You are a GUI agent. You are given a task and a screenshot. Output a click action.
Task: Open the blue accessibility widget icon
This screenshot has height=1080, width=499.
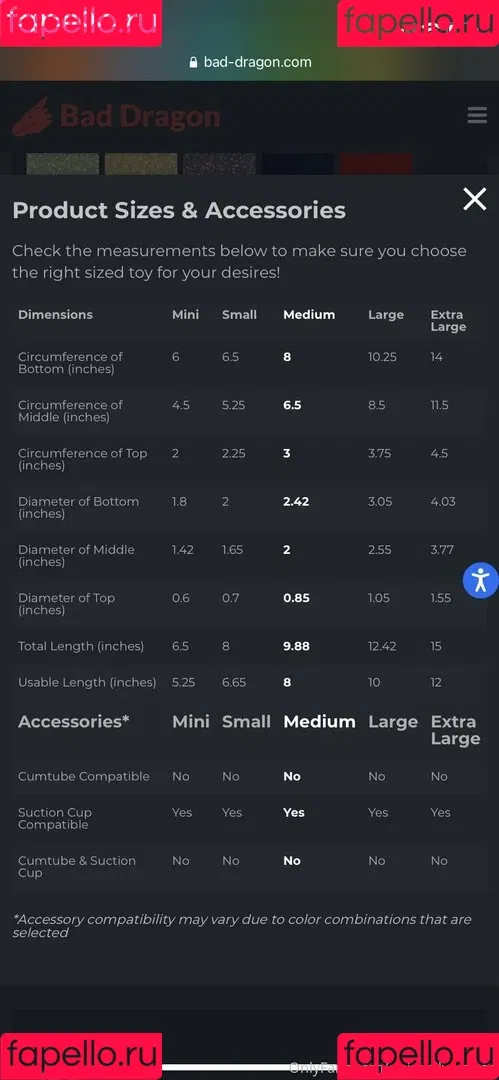[x=480, y=579]
